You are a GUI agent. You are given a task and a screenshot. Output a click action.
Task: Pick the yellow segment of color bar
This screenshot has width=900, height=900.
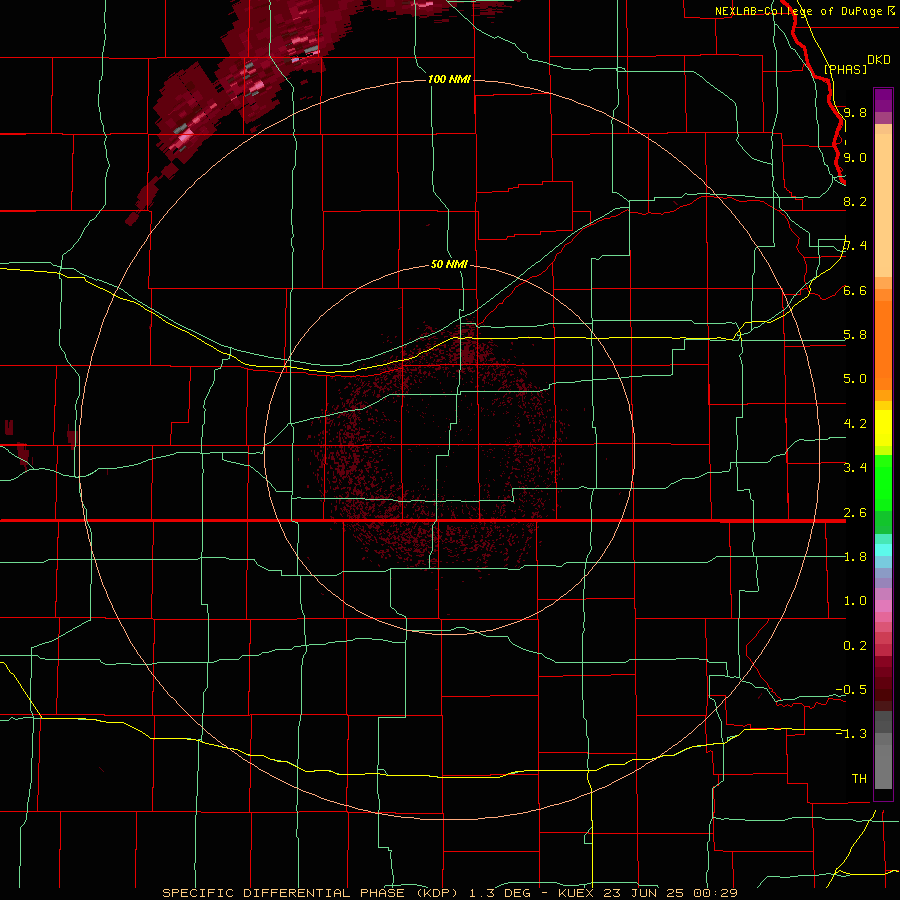coord(883,428)
